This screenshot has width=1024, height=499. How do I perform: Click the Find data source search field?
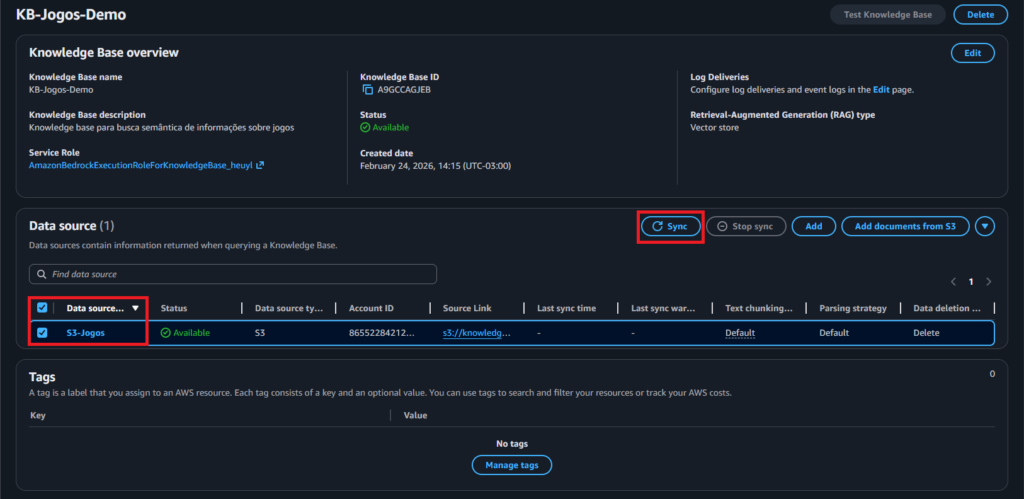(240, 274)
